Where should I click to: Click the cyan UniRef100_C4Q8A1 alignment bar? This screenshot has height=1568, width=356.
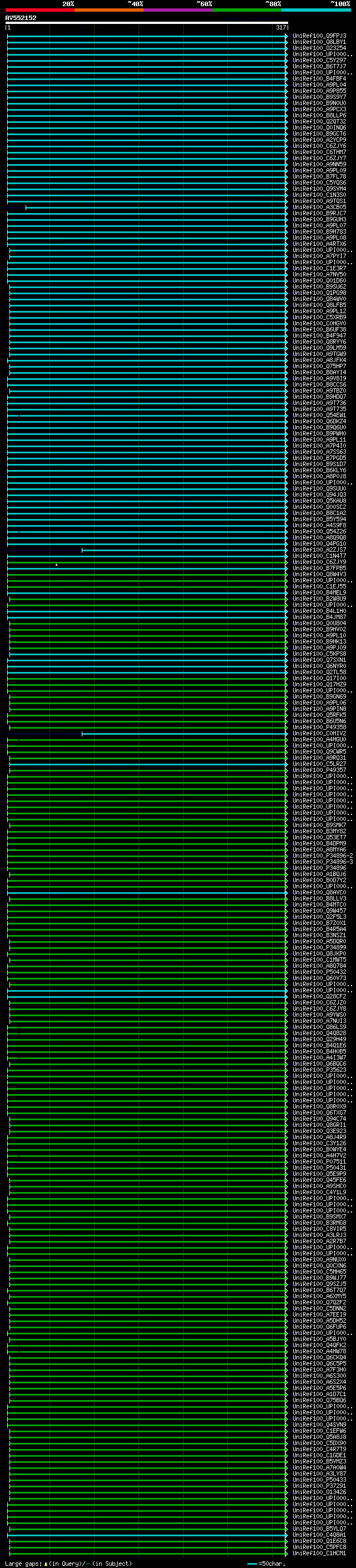click(147, 1535)
